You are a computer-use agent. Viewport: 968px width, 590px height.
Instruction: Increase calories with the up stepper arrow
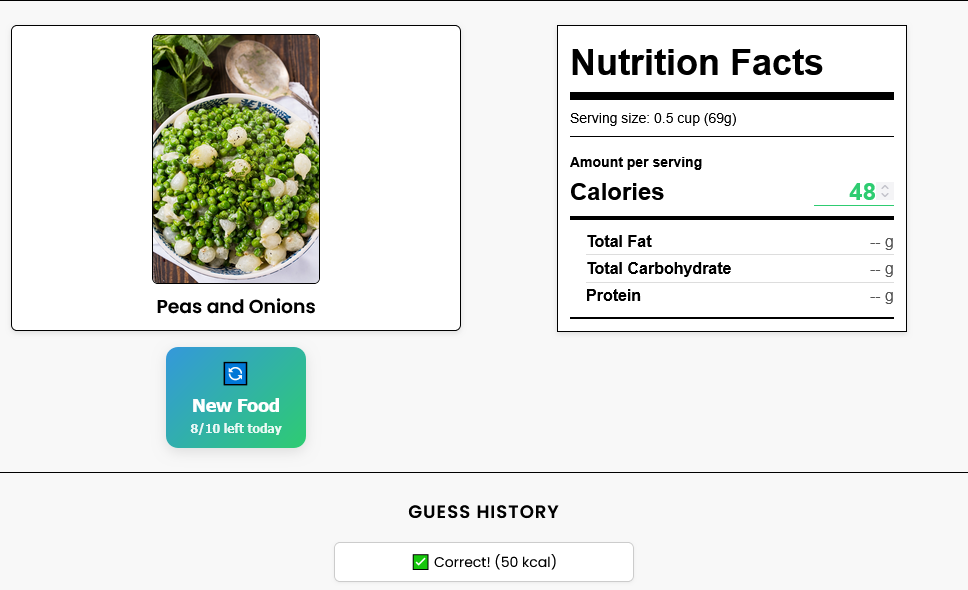coord(885,187)
